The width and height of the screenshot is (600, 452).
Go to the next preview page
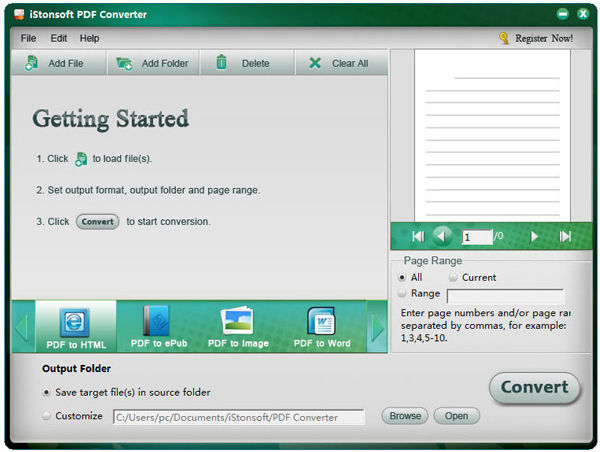[534, 237]
